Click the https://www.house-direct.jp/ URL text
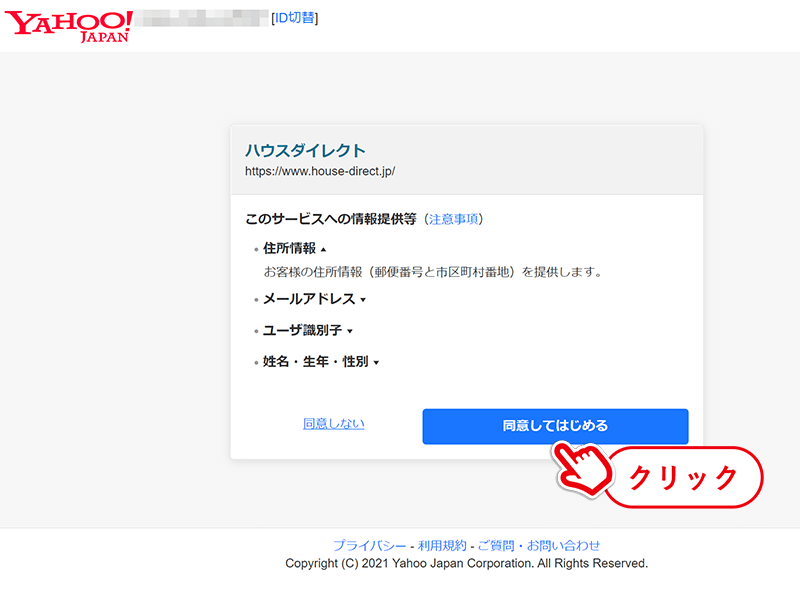Viewport: 800px width, 590px height. [x=320, y=171]
